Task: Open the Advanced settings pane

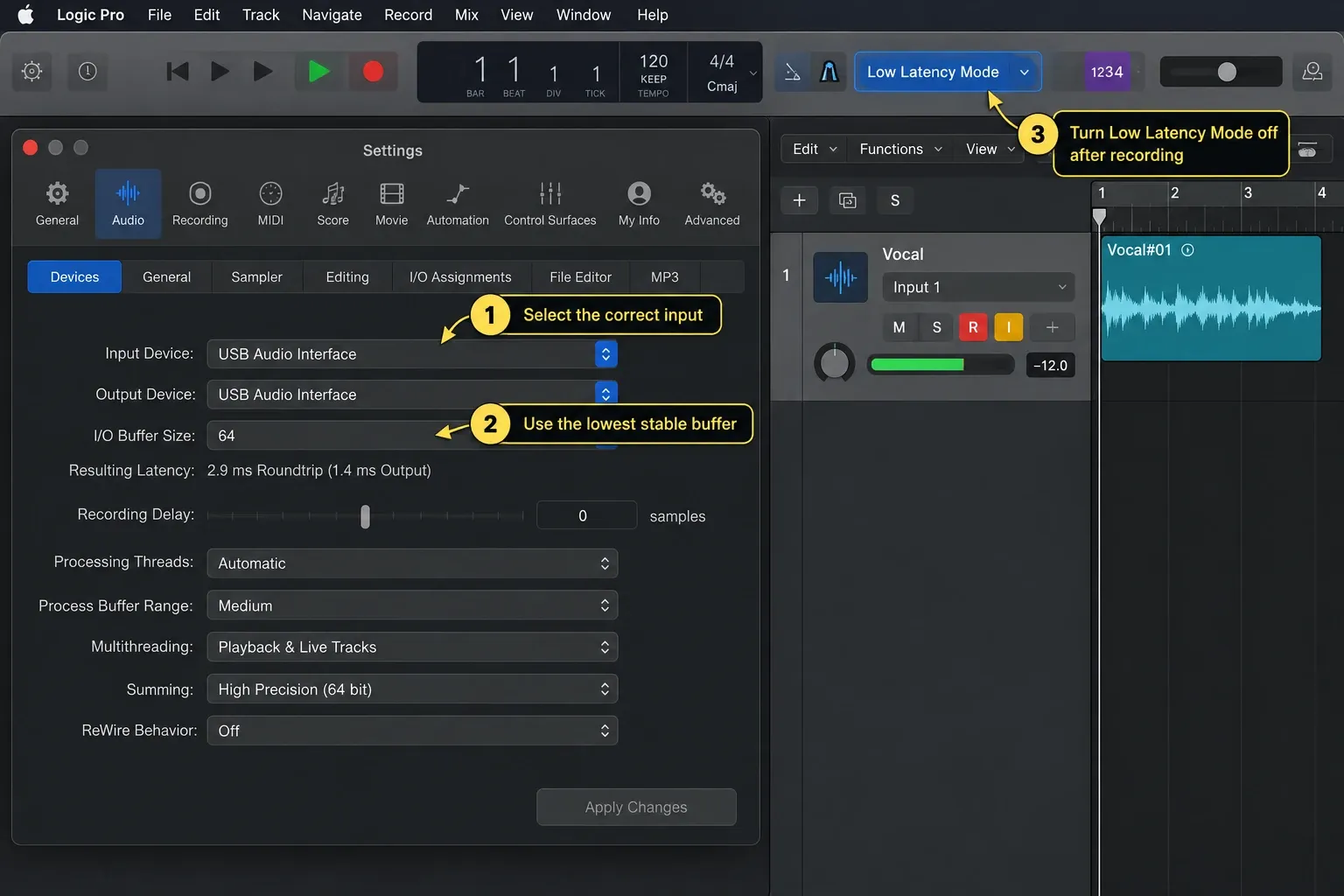Action: click(712, 204)
